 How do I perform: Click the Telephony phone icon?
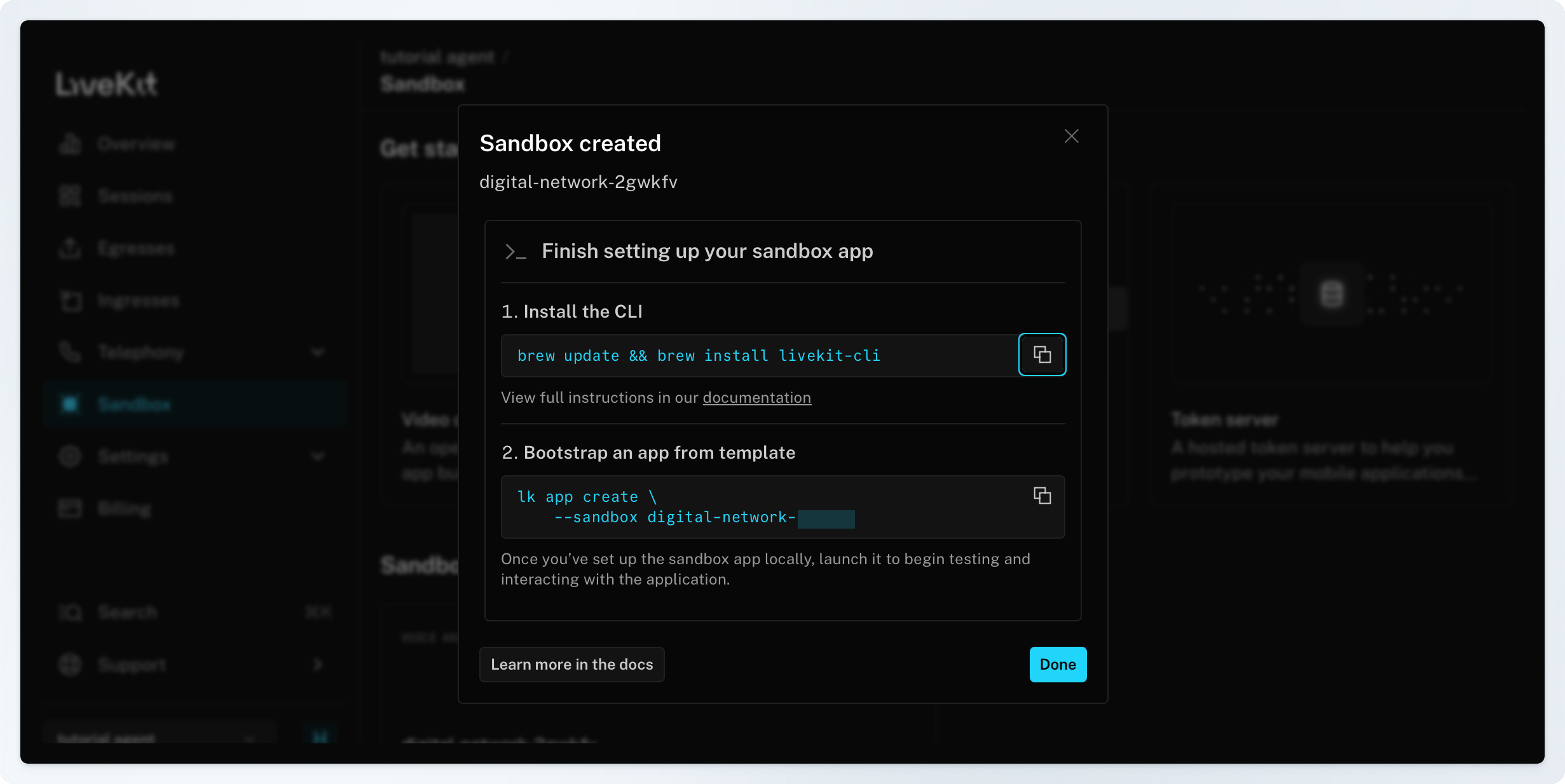[70, 352]
